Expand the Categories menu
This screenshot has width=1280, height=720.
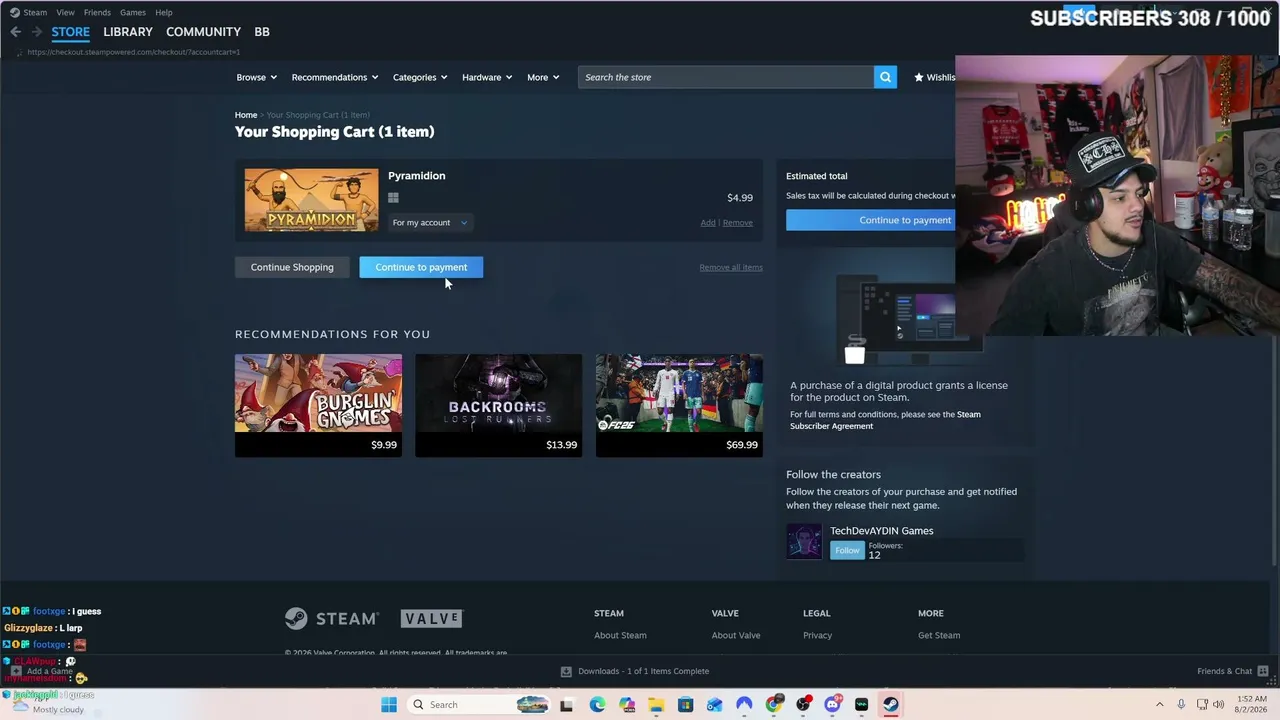420,77
